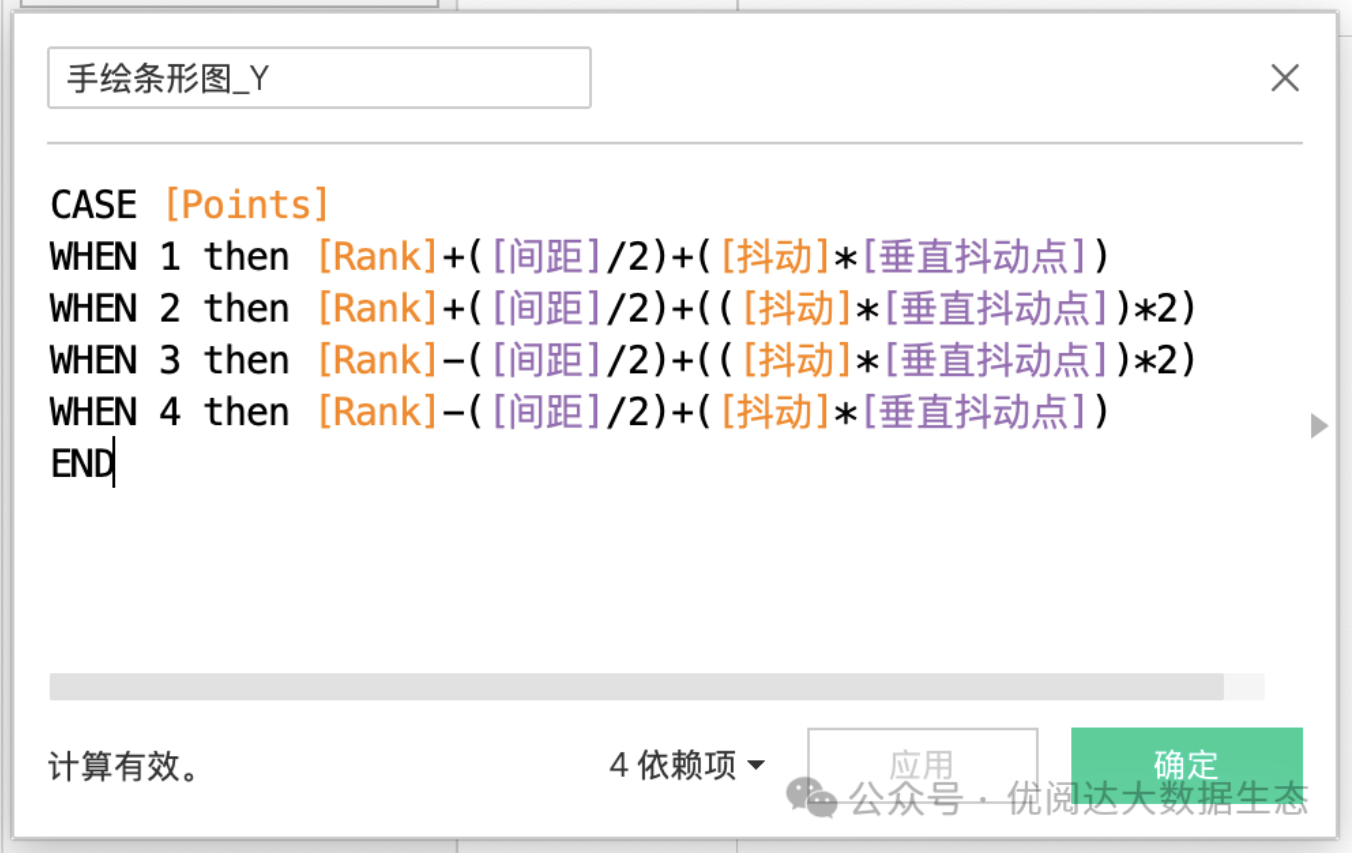Click the CASE keyword in the formula
1354x858 pixels.
[93, 205]
